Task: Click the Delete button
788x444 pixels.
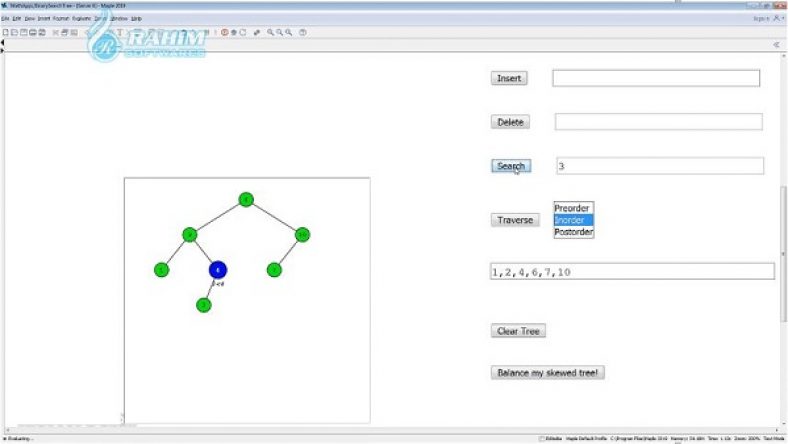Action: [510, 122]
